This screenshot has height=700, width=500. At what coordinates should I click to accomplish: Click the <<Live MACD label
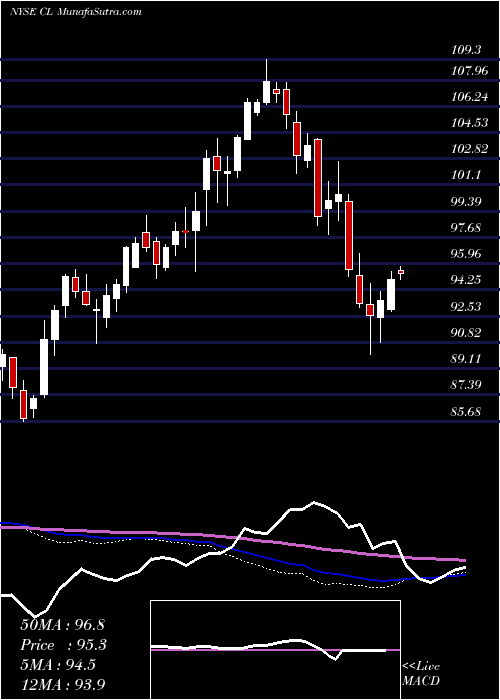pos(421,674)
